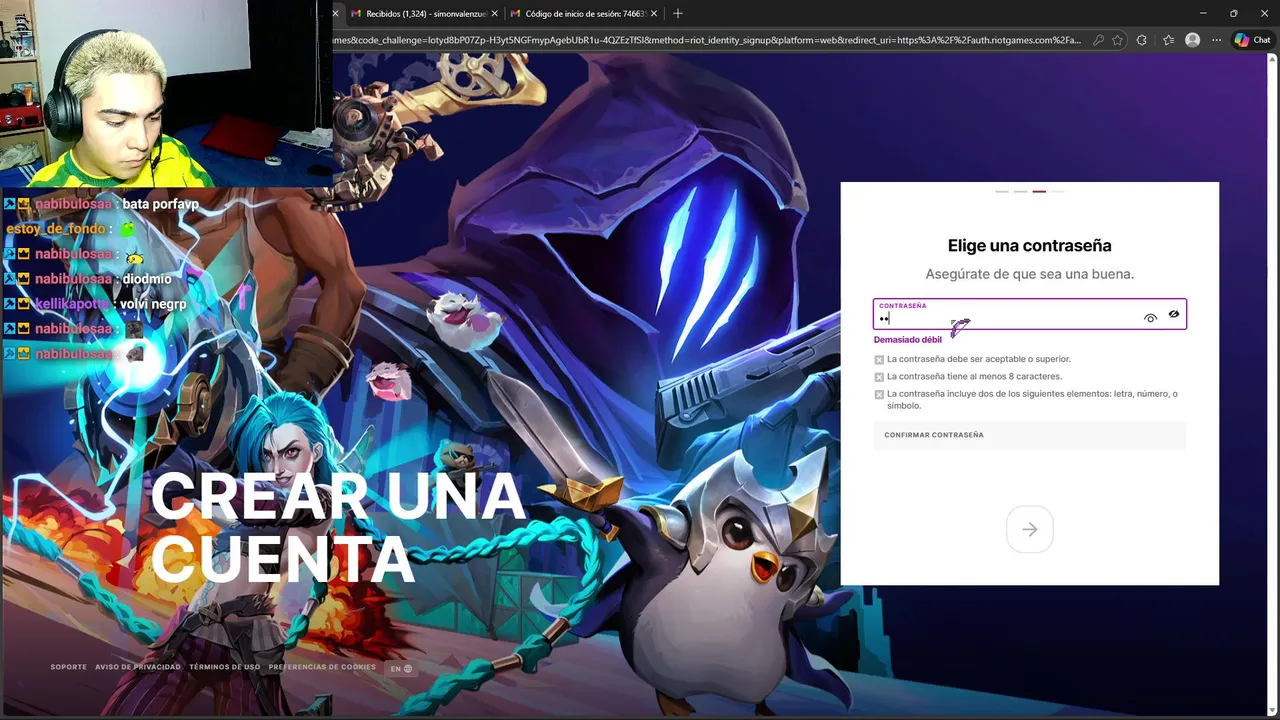
Task: Click the streamer webcam thumbnail
Action: [166, 93]
